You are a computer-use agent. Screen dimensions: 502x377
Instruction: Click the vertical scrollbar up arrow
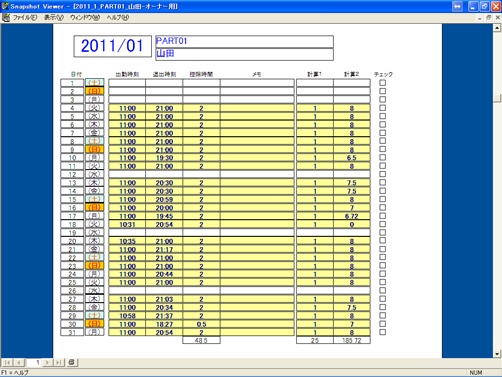[497, 28]
